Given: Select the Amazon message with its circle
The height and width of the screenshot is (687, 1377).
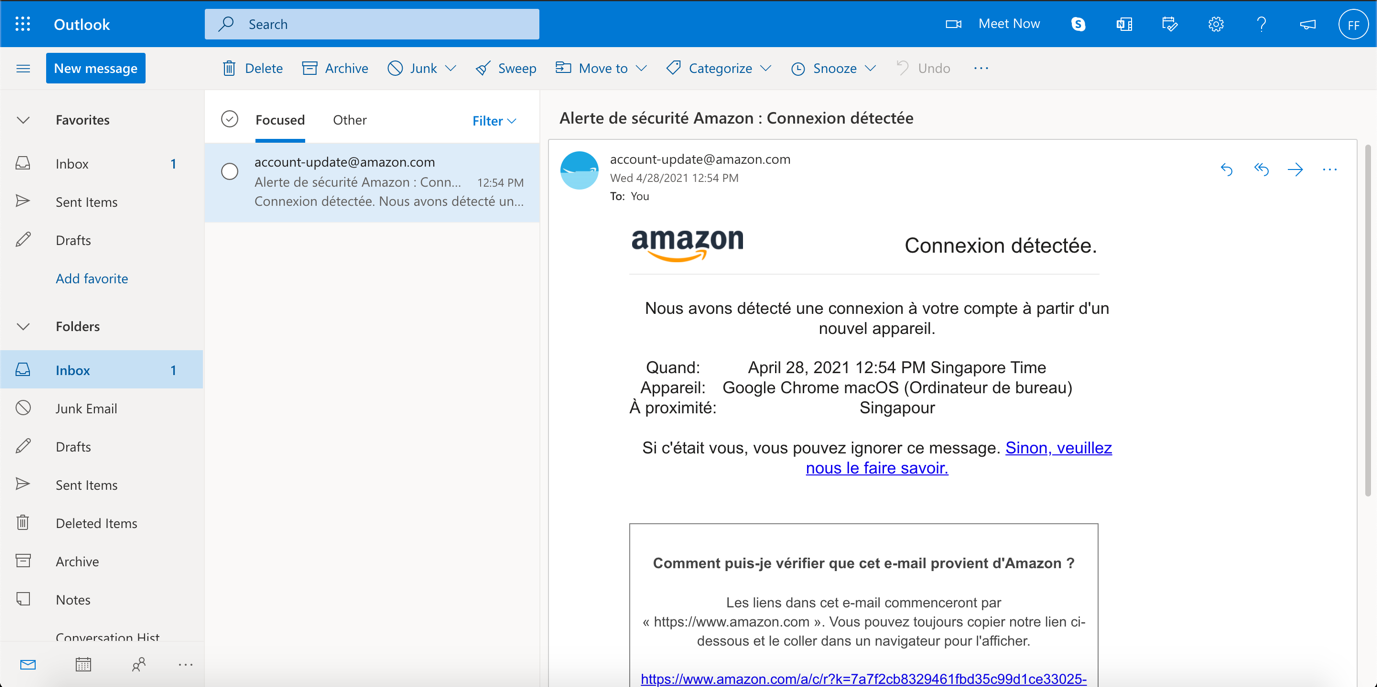Looking at the screenshot, I should click(230, 171).
